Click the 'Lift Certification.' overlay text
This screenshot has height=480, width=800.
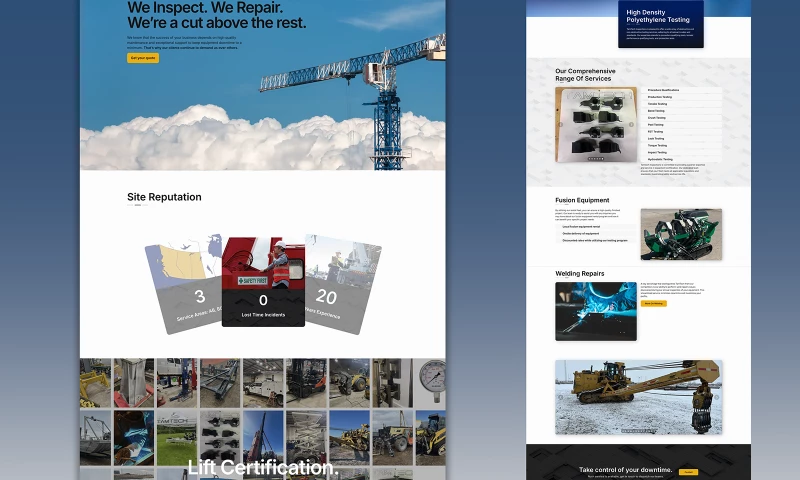263,467
